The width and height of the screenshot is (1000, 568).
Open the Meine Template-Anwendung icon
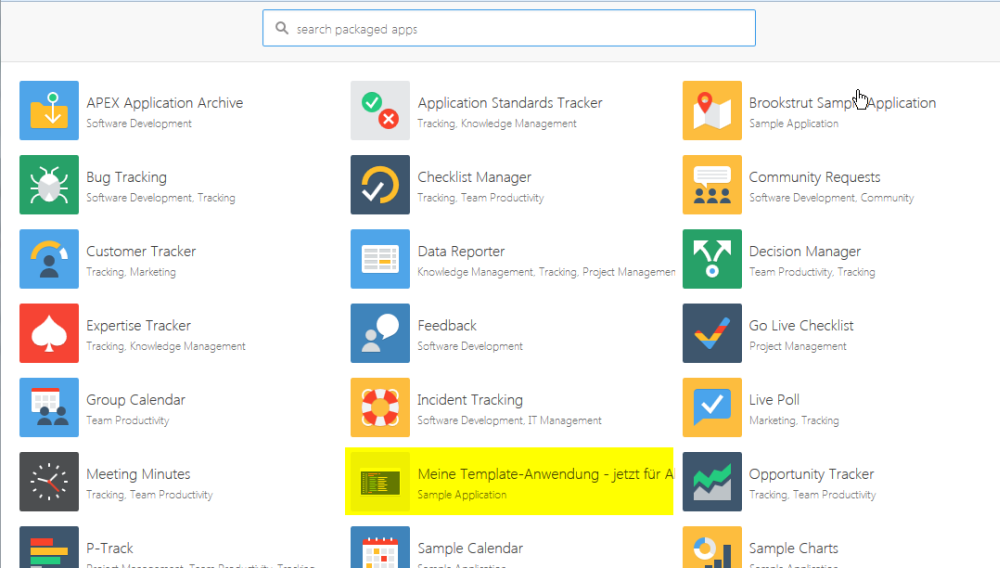click(380, 482)
